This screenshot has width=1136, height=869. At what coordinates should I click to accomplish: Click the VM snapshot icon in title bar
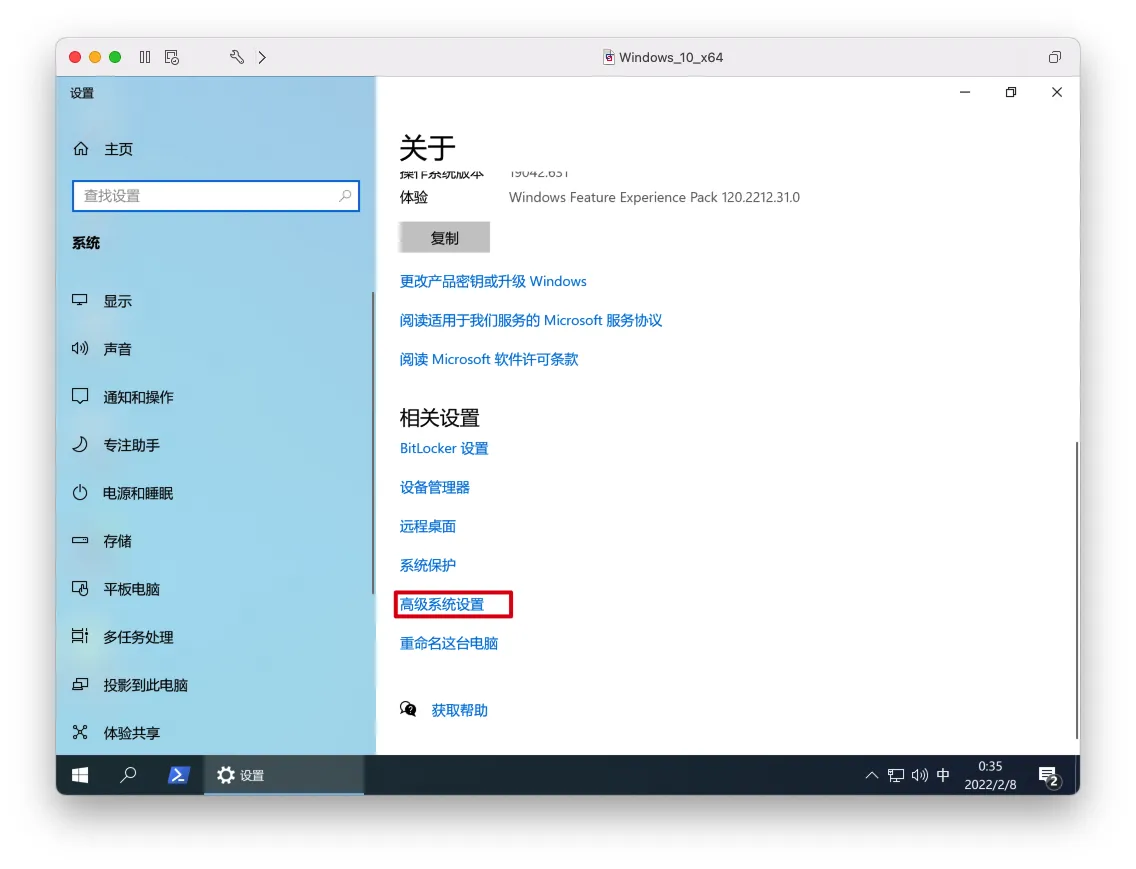[172, 57]
